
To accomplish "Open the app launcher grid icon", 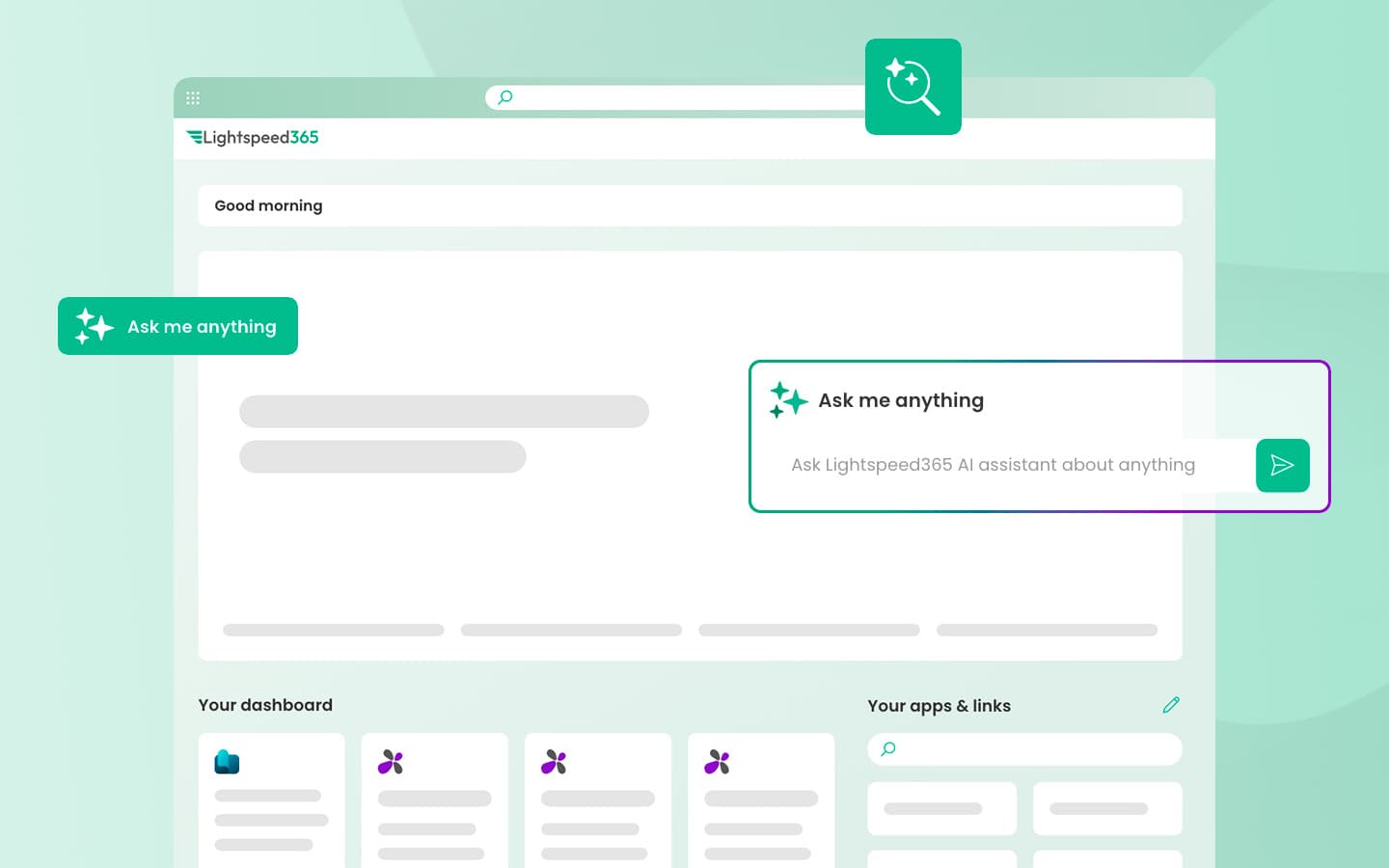I will (x=193, y=98).
